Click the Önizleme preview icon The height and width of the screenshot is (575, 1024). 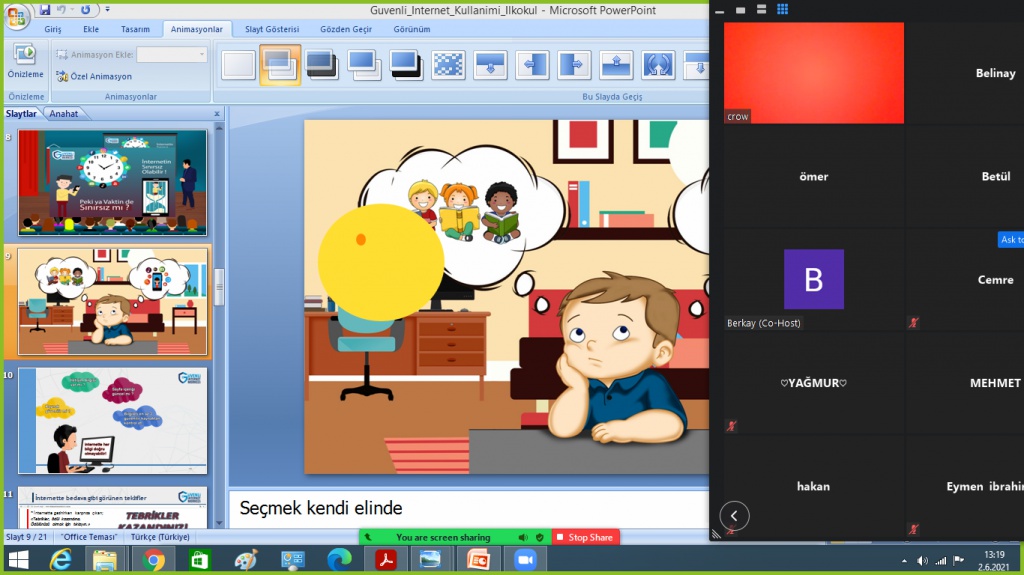point(25,56)
